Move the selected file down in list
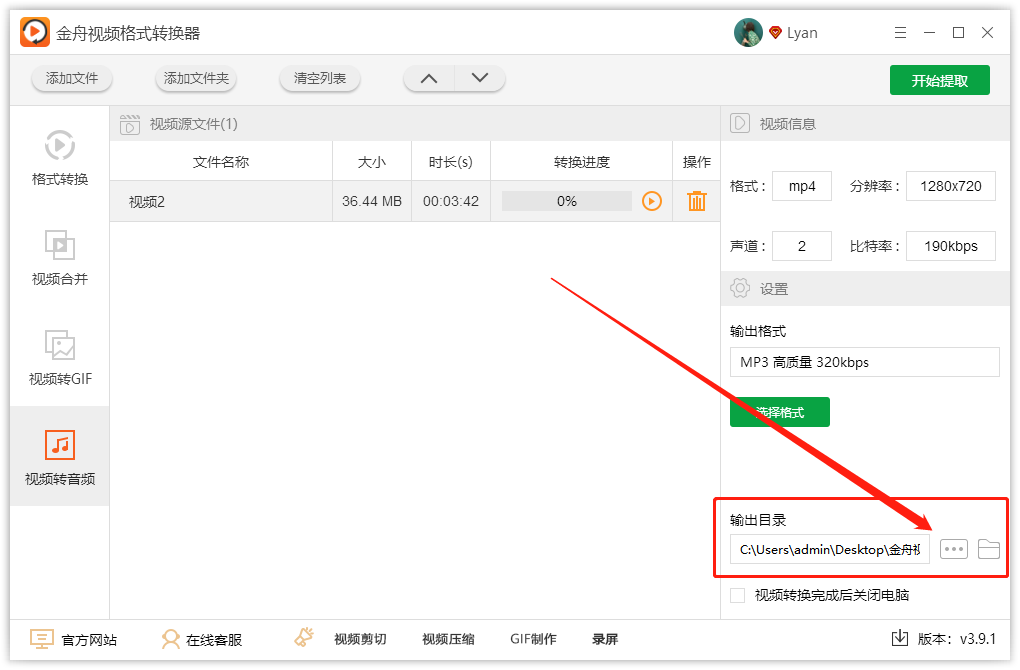1020x670 pixels. click(480, 79)
